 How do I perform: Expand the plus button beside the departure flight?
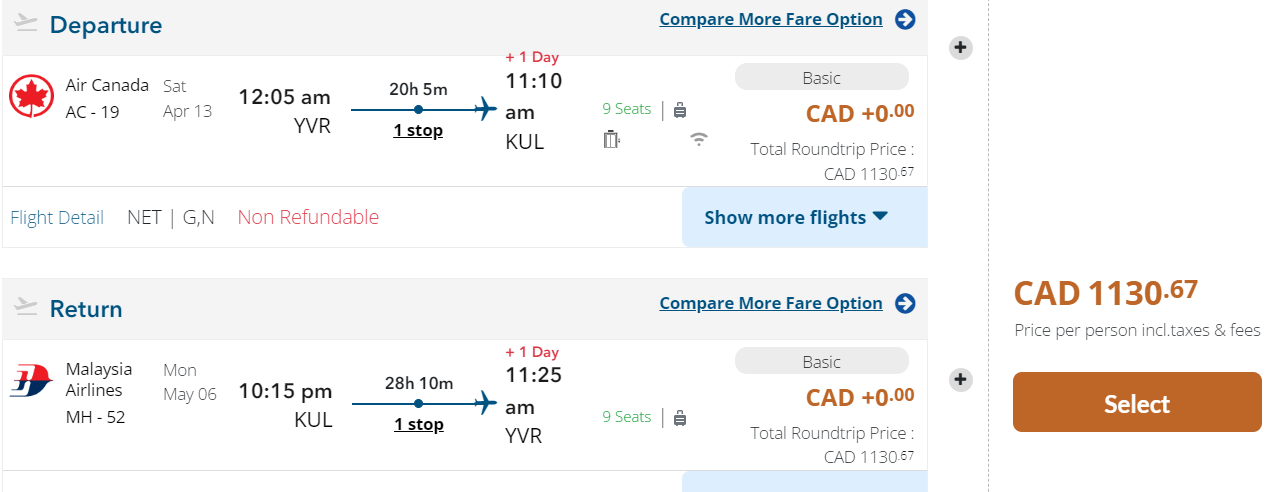(x=960, y=47)
